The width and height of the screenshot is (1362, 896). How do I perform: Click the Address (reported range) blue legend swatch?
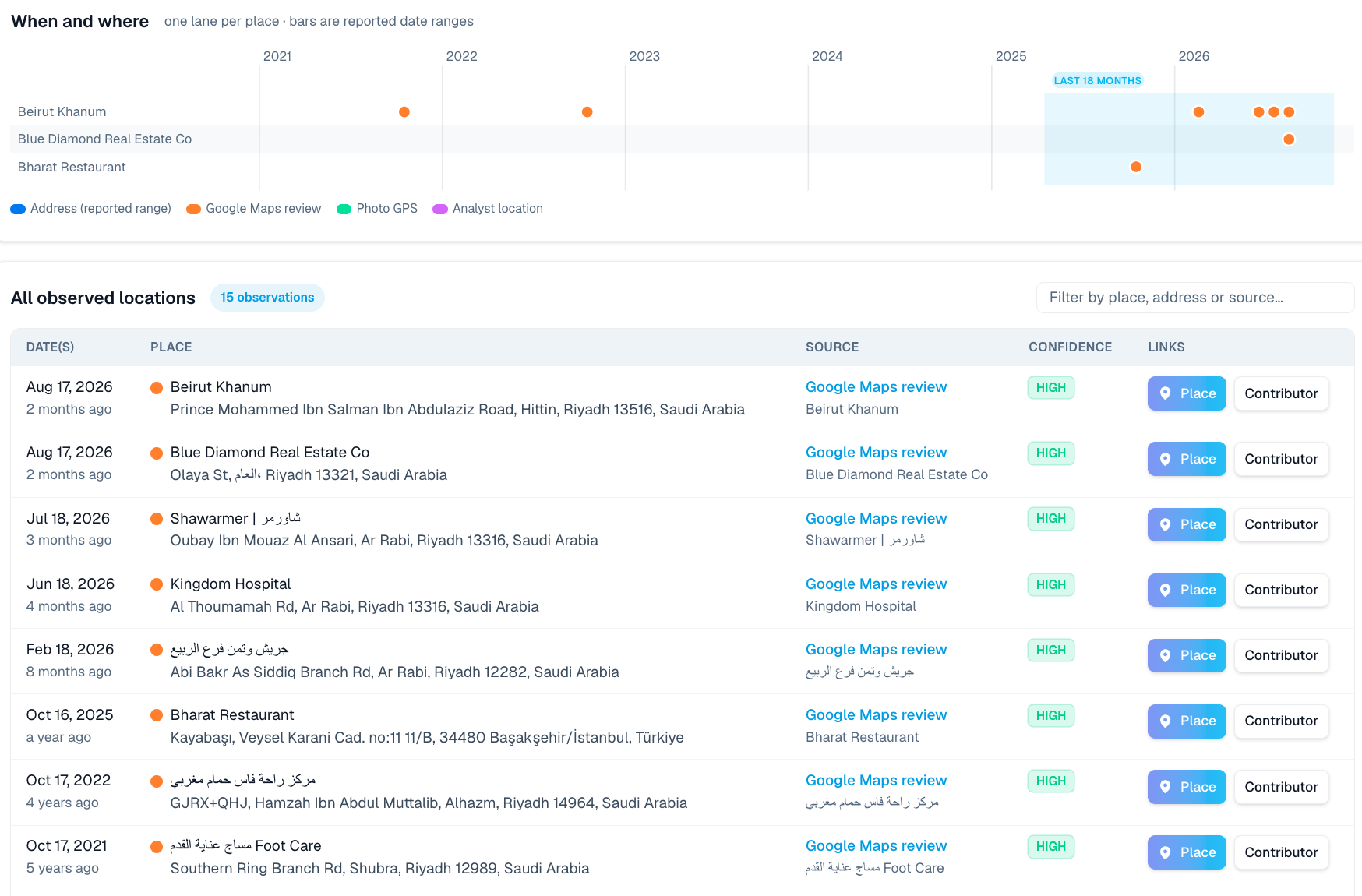[18, 209]
